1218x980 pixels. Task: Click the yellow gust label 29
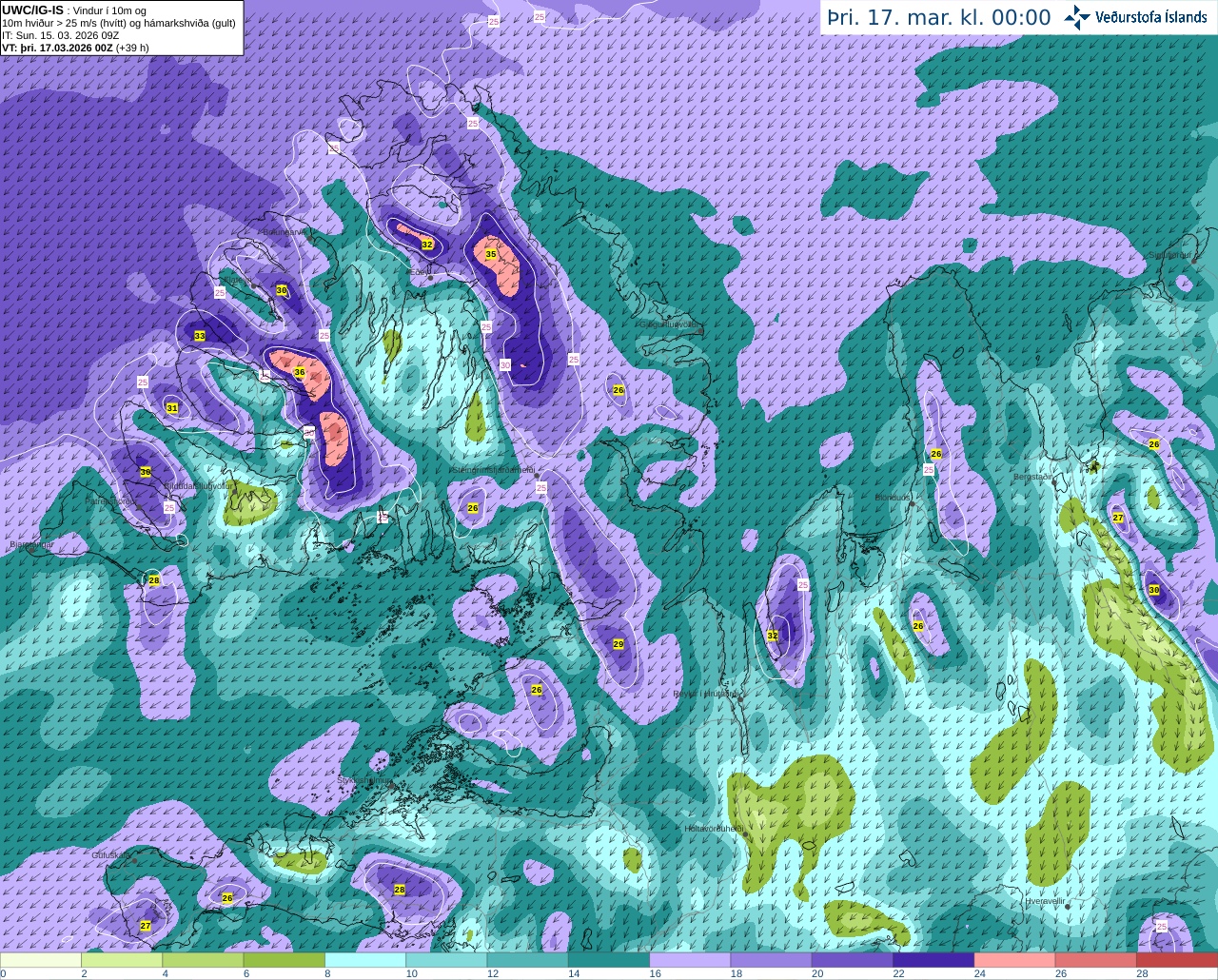pos(619,644)
